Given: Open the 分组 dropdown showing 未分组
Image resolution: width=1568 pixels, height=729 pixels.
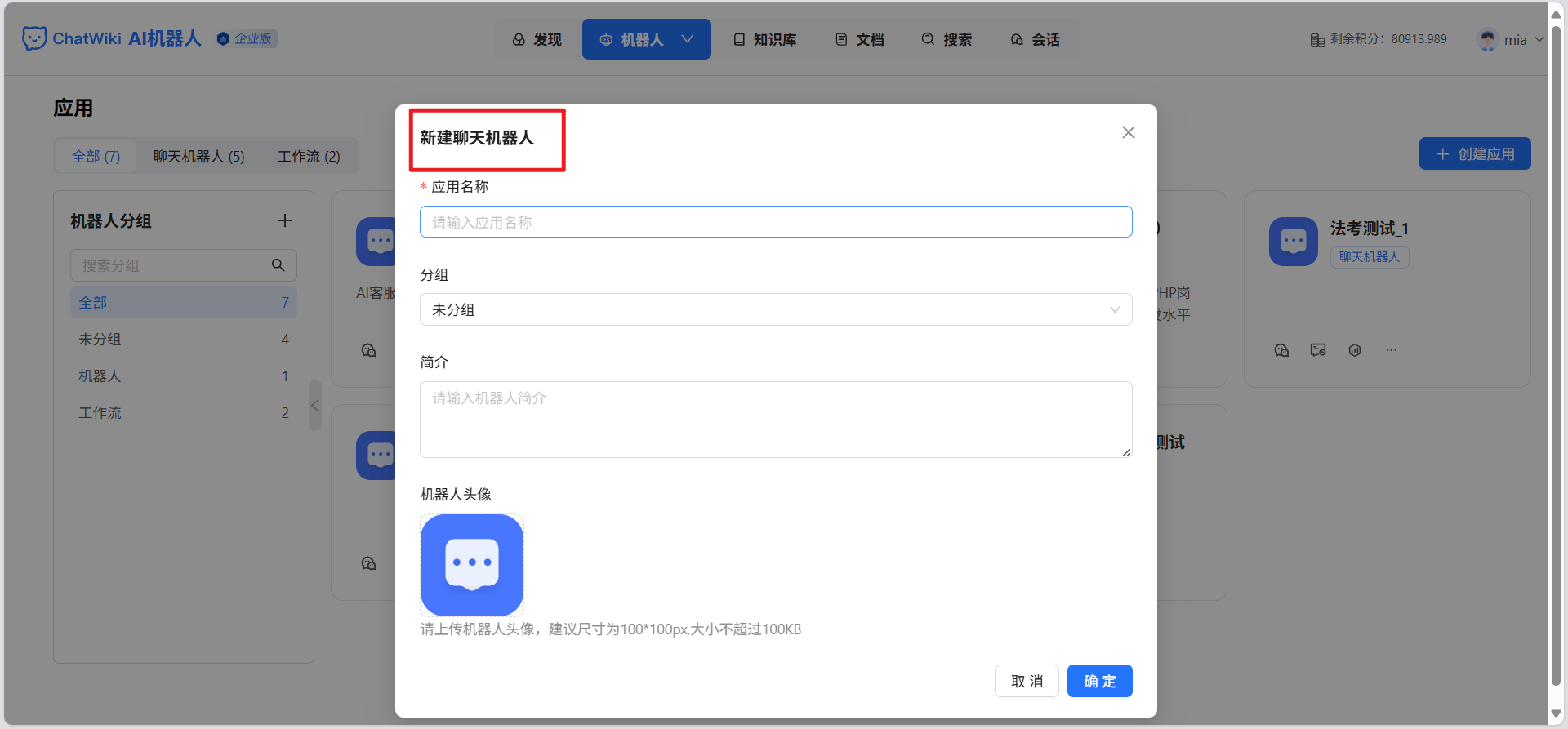Looking at the screenshot, I should (776, 309).
